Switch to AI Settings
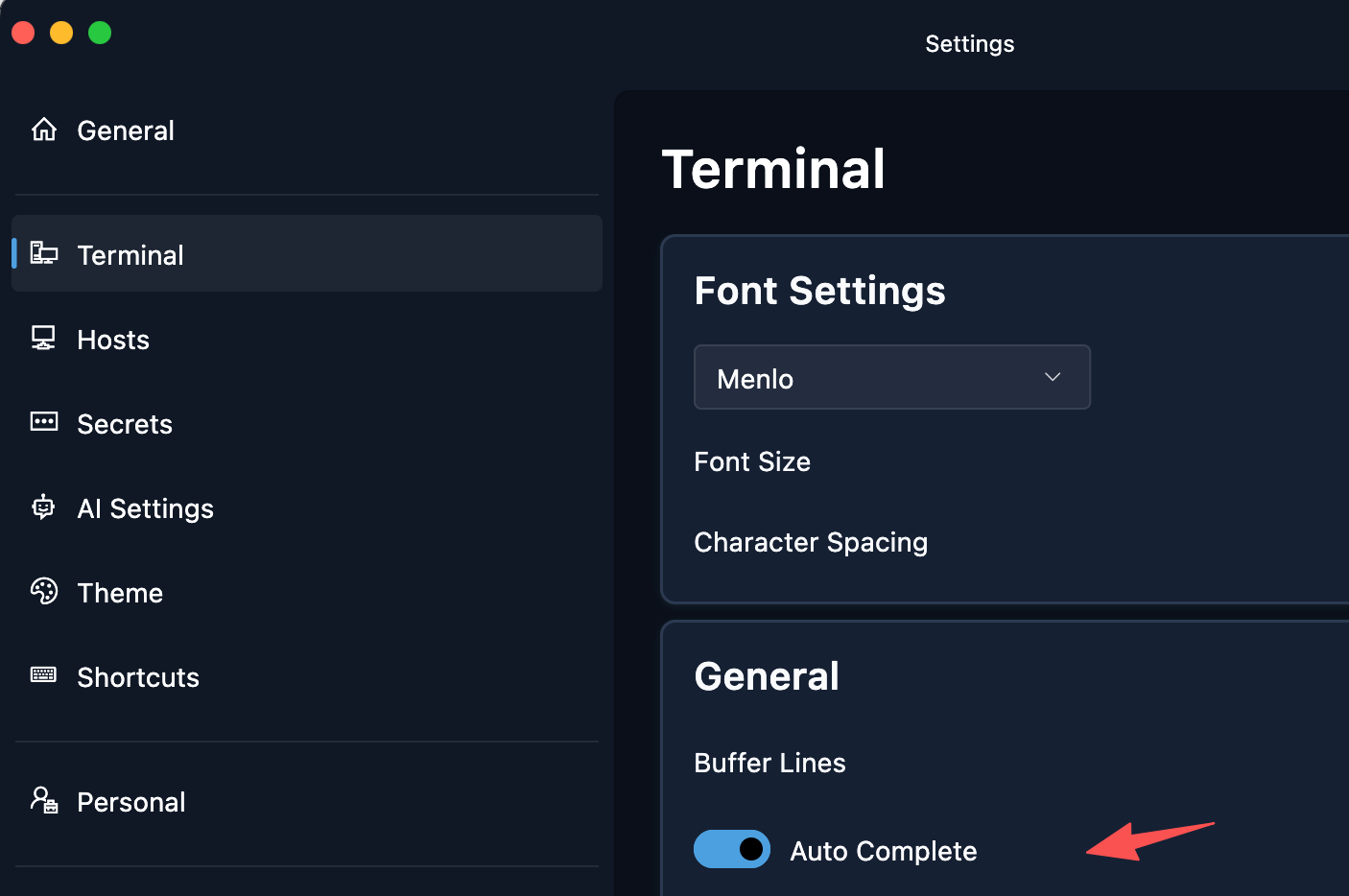 tap(307, 508)
